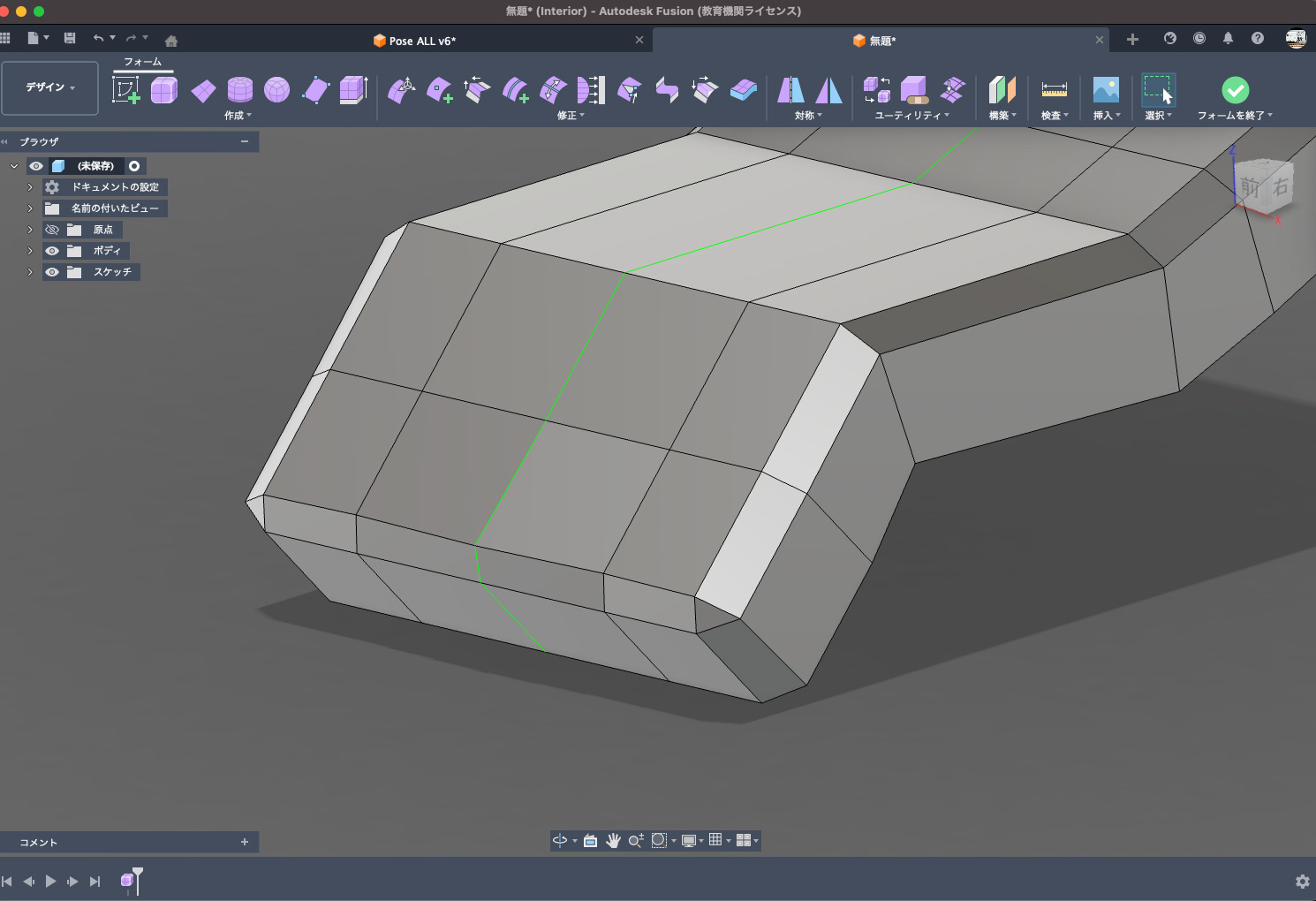
Task: Hide the スケッチ folder via eye icon
Action: 52,272
